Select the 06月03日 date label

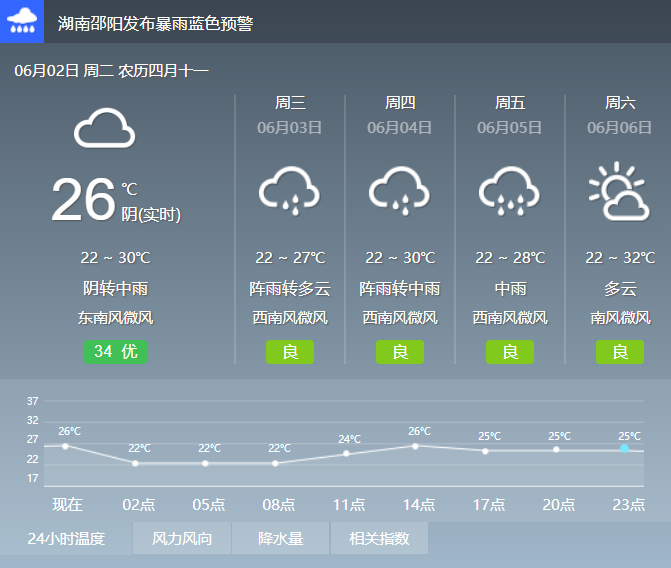click(x=290, y=128)
